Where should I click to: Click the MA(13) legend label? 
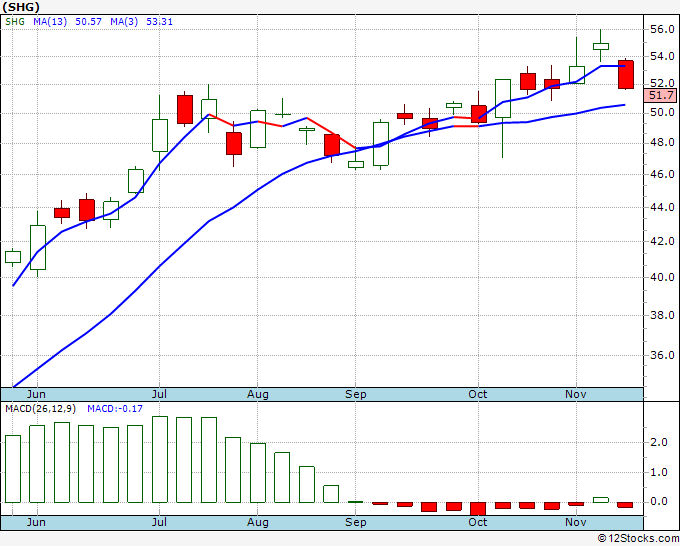(50, 22)
